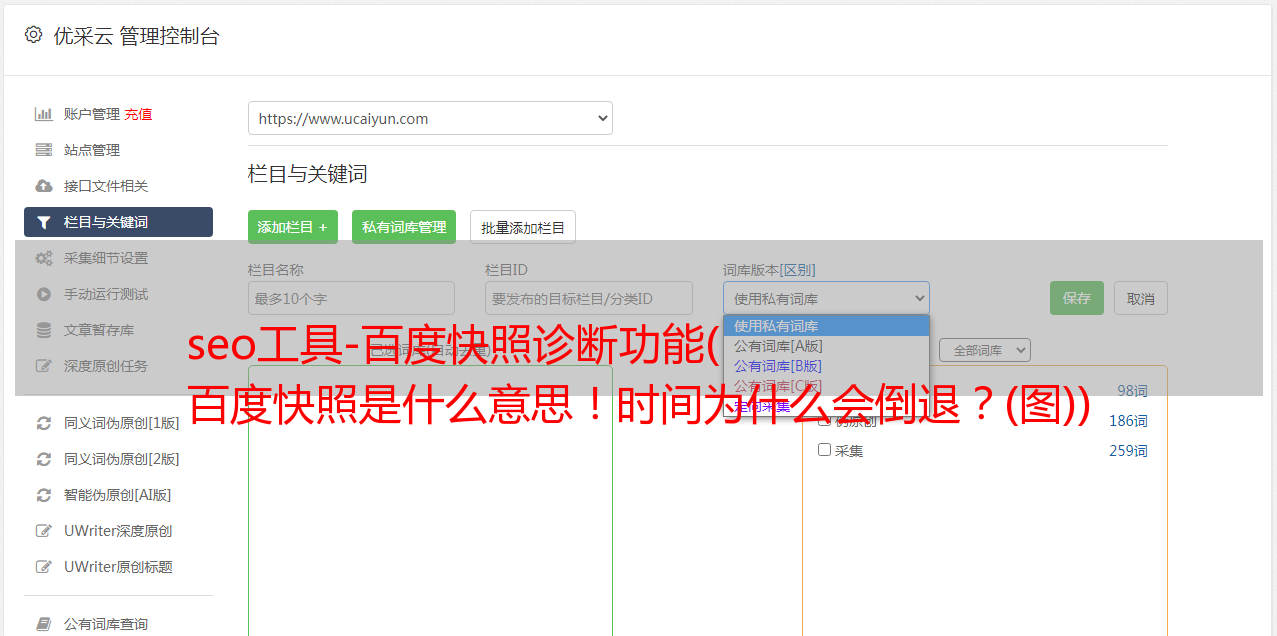Focus the 栏目ID input field
The image size is (1277, 636).
pyautogui.click(x=589, y=298)
